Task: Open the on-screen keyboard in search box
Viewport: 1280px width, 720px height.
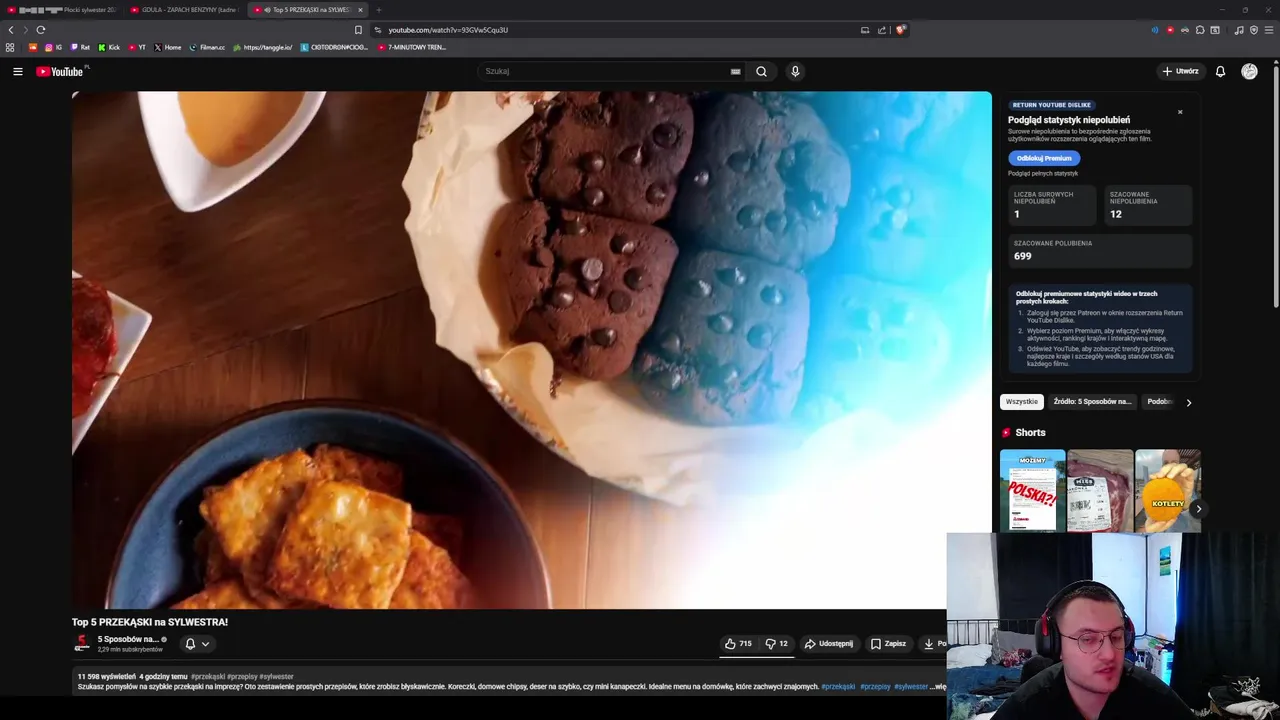Action: tap(735, 71)
